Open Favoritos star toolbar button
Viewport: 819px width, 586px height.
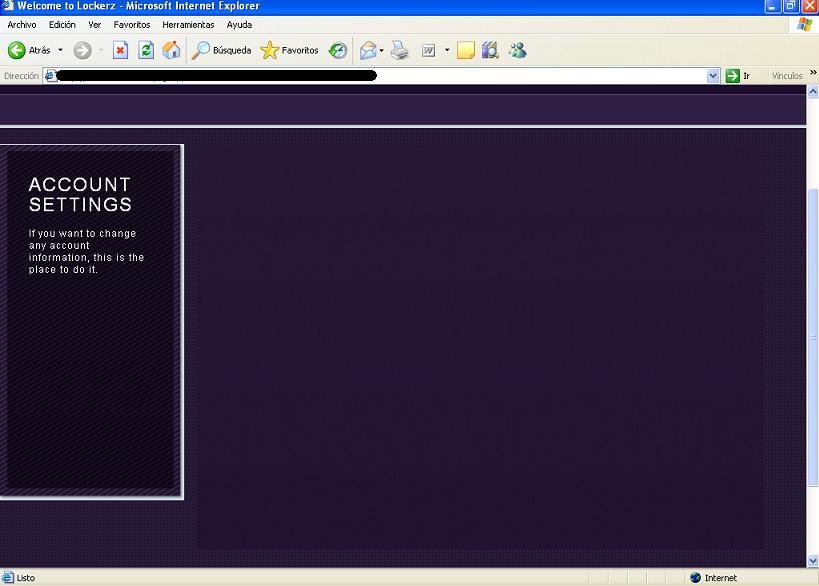pyautogui.click(x=289, y=50)
